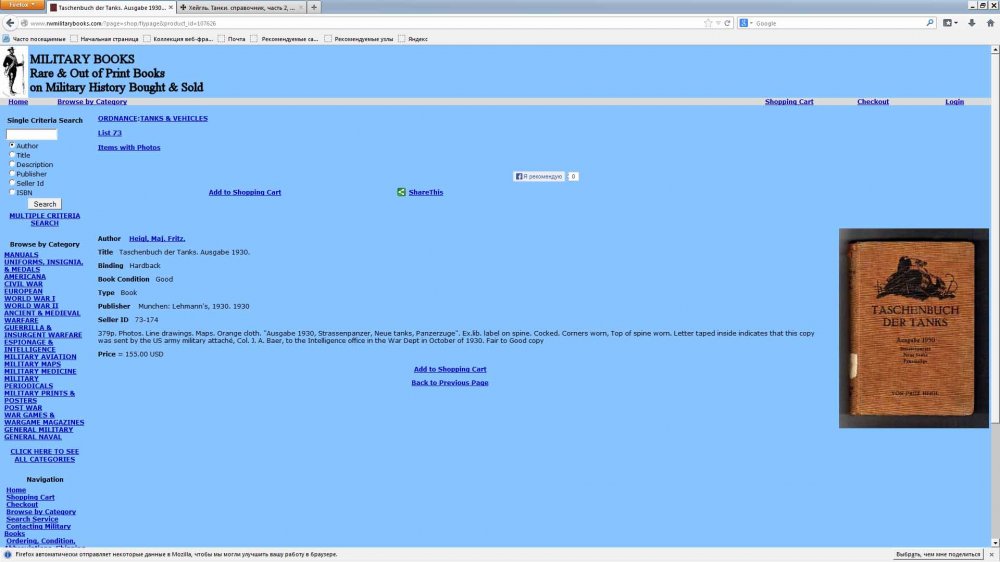1000x562 pixels.
Task: Open the Items with Photos link
Action: (129, 147)
